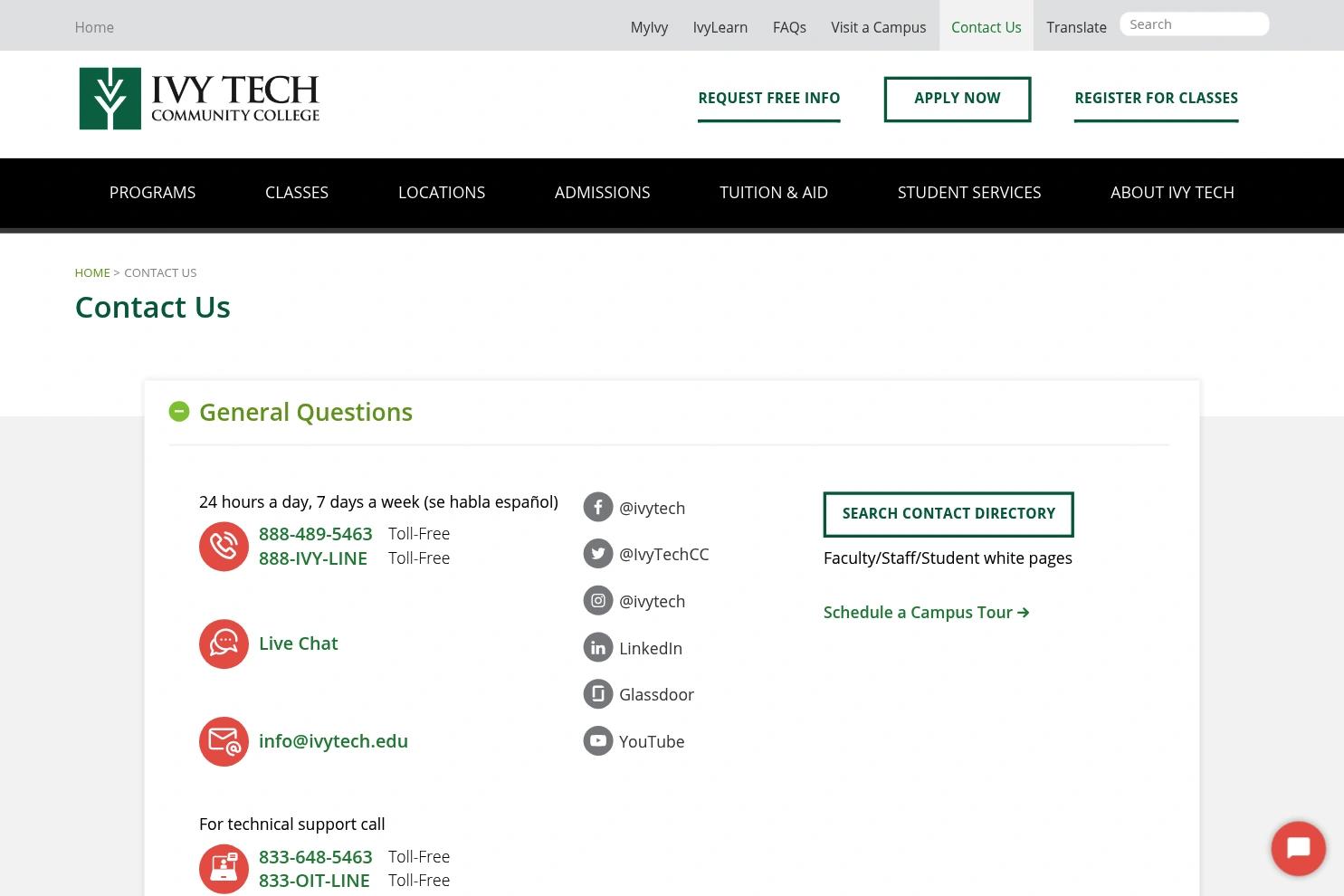Click the 833-OIT-LINE support link
This screenshot has height=896, width=1344.
(x=314, y=881)
